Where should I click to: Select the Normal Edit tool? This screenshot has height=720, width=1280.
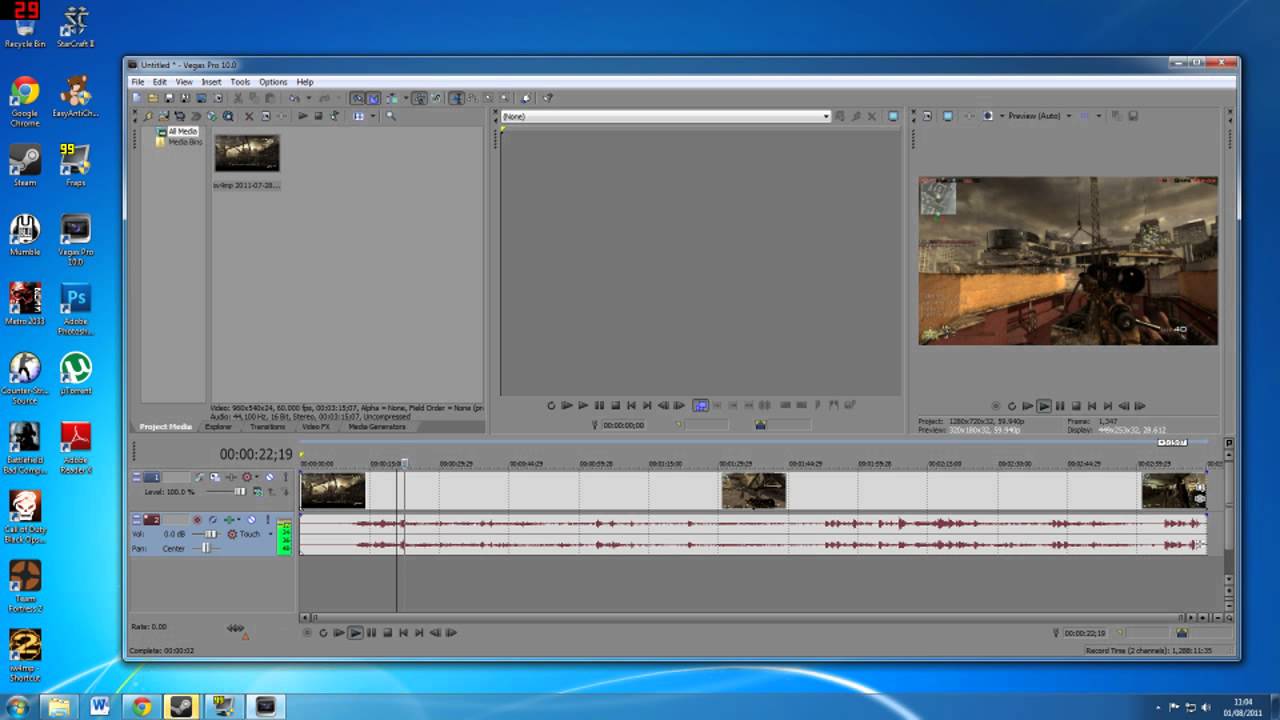pyautogui.click(x=455, y=98)
